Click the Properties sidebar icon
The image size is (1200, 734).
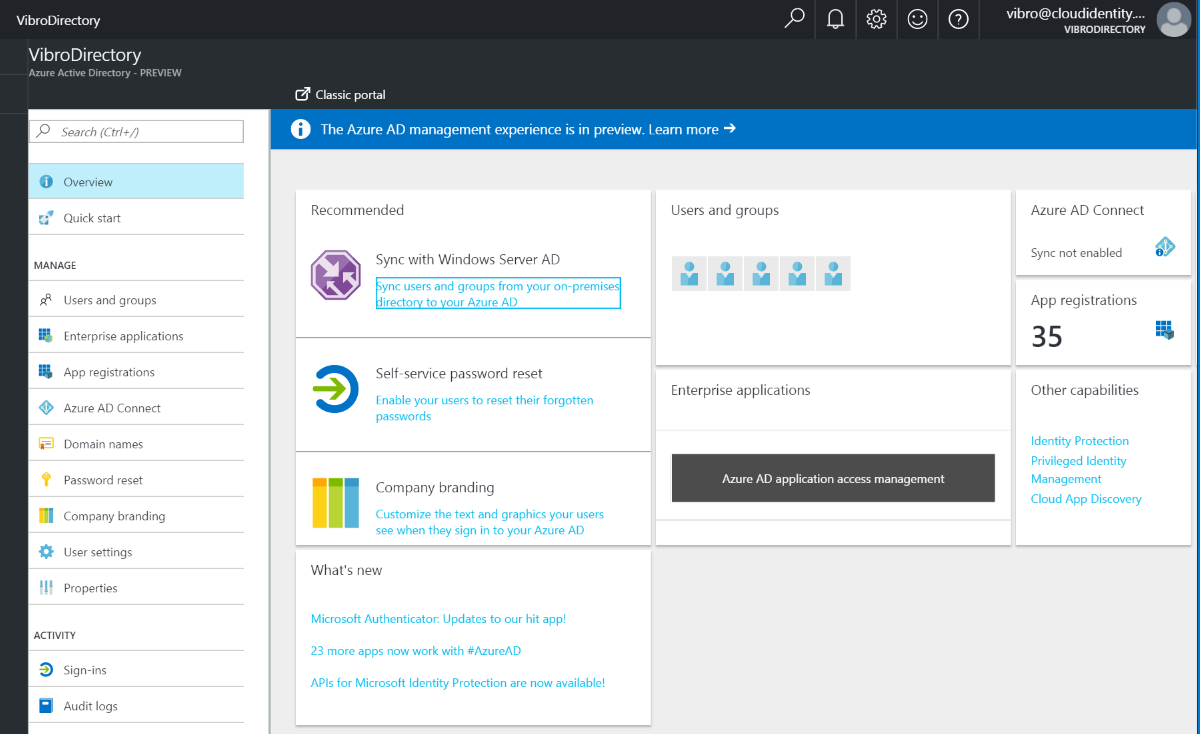[x=45, y=588]
